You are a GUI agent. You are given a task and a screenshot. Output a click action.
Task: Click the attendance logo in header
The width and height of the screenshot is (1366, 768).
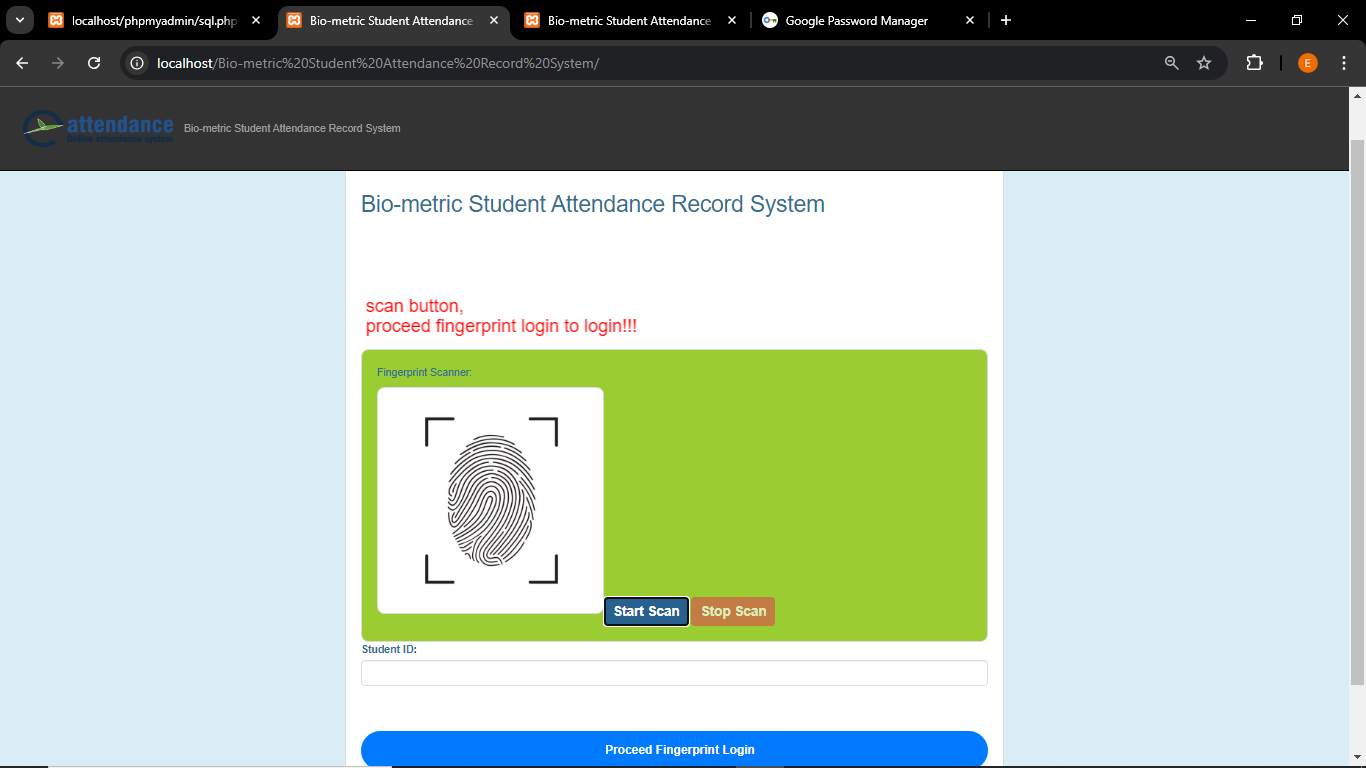[x=98, y=128]
